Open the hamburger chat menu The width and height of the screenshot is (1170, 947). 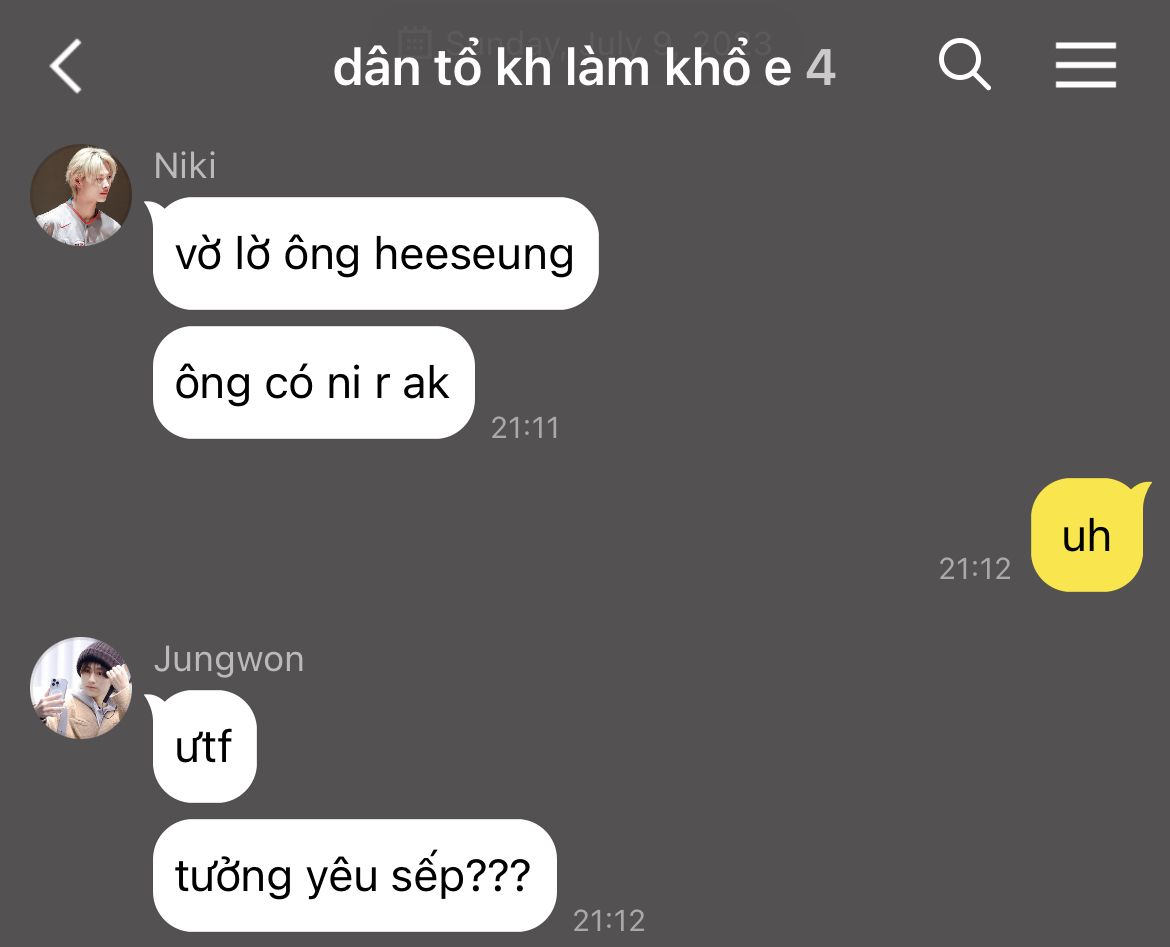[1086, 65]
